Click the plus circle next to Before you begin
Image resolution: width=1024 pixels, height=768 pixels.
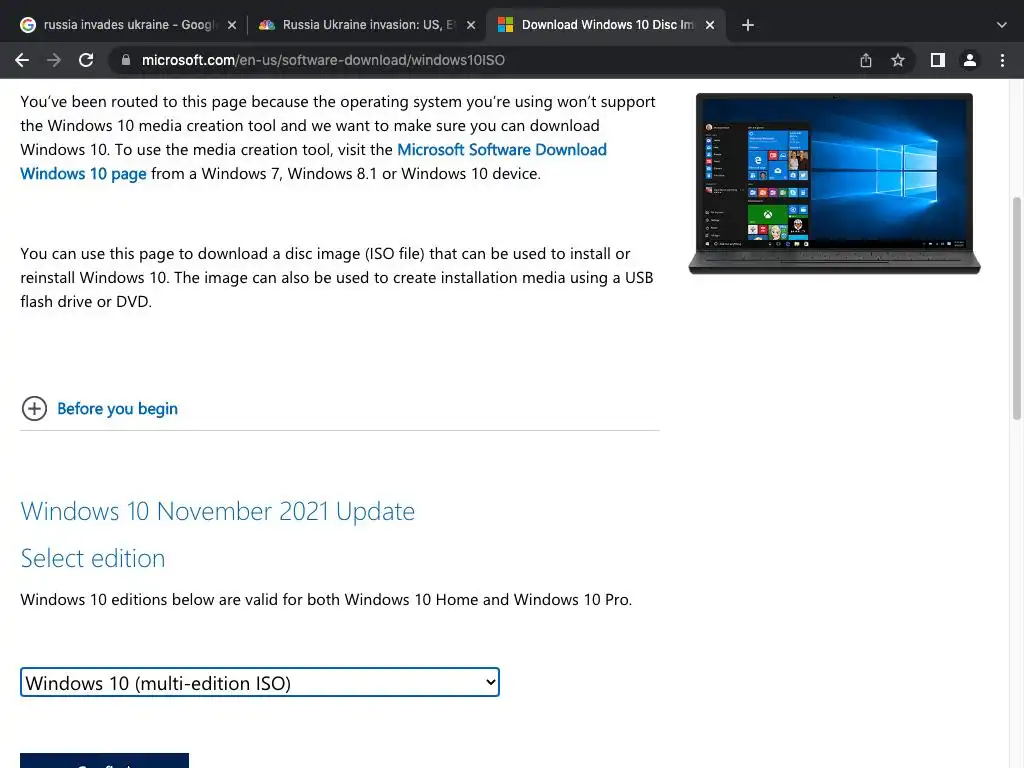[x=34, y=409]
